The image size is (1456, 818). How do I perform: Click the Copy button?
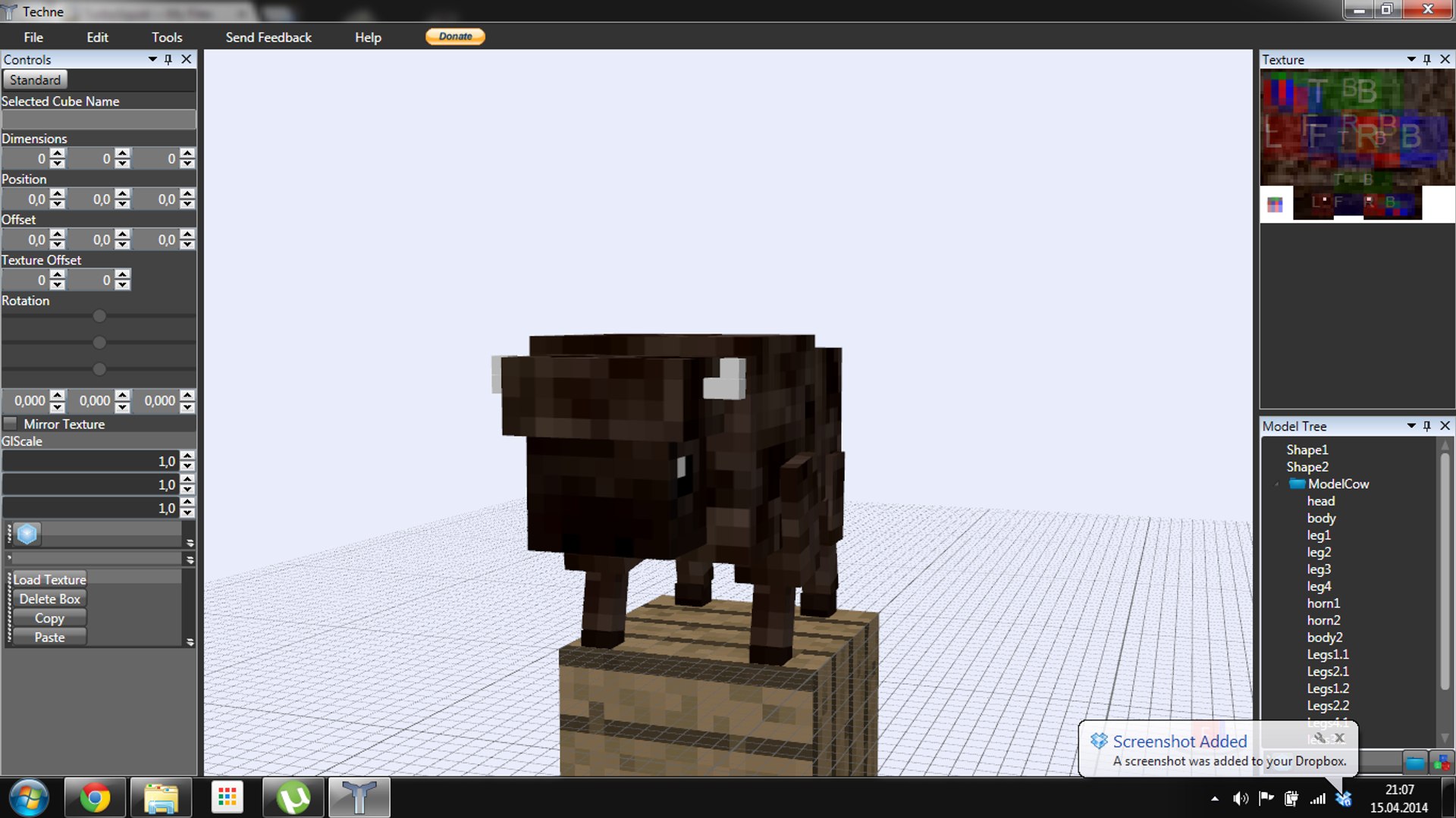pos(49,618)
